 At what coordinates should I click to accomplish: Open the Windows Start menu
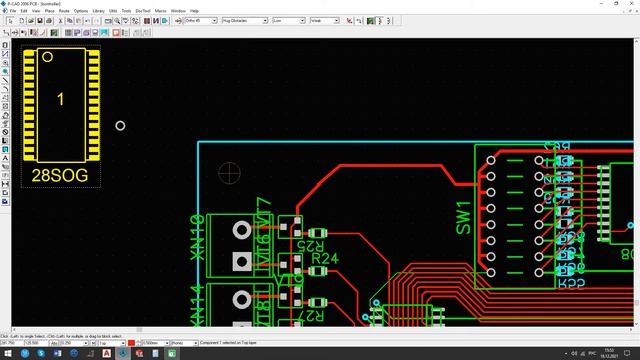(x=8, y=353)
